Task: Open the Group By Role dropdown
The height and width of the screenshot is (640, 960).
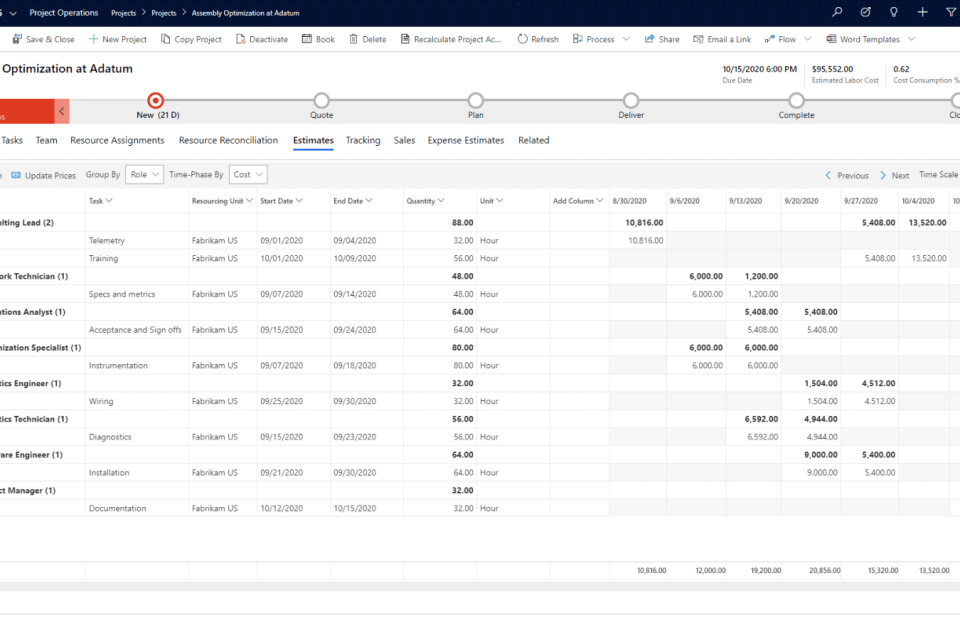Action: [145, 175]
